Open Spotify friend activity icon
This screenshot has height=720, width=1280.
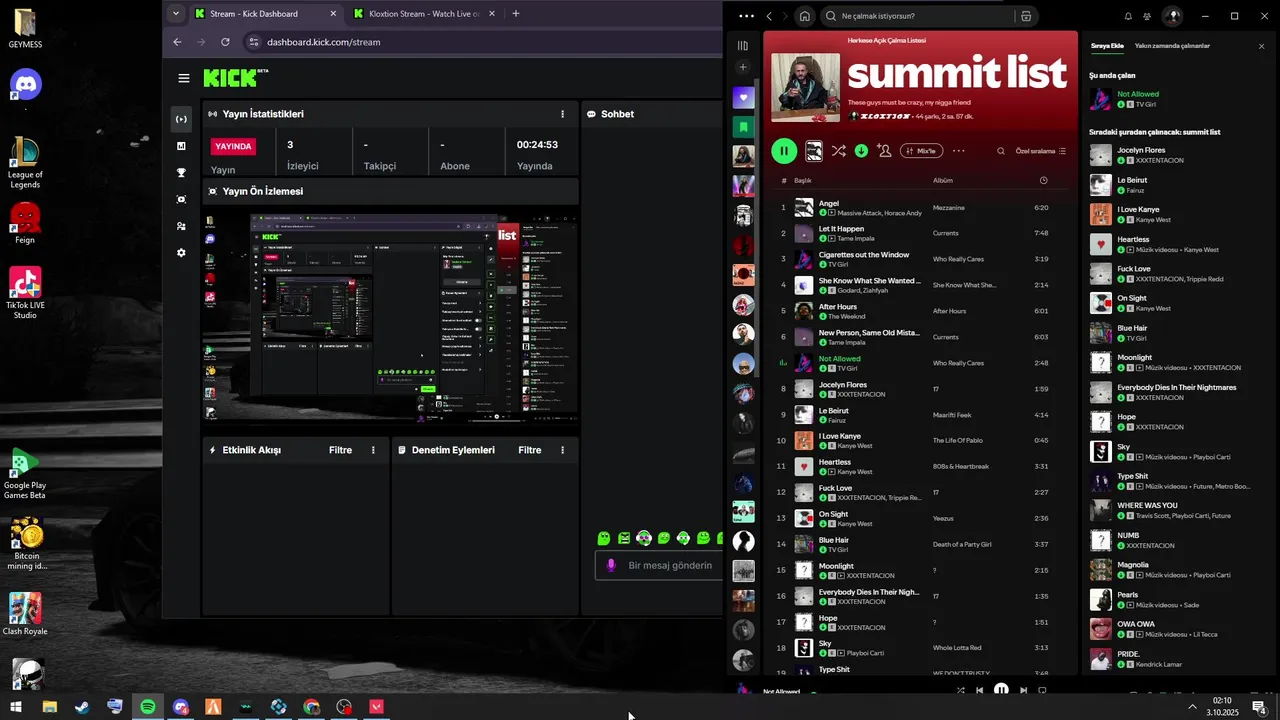click(1148, 16)
